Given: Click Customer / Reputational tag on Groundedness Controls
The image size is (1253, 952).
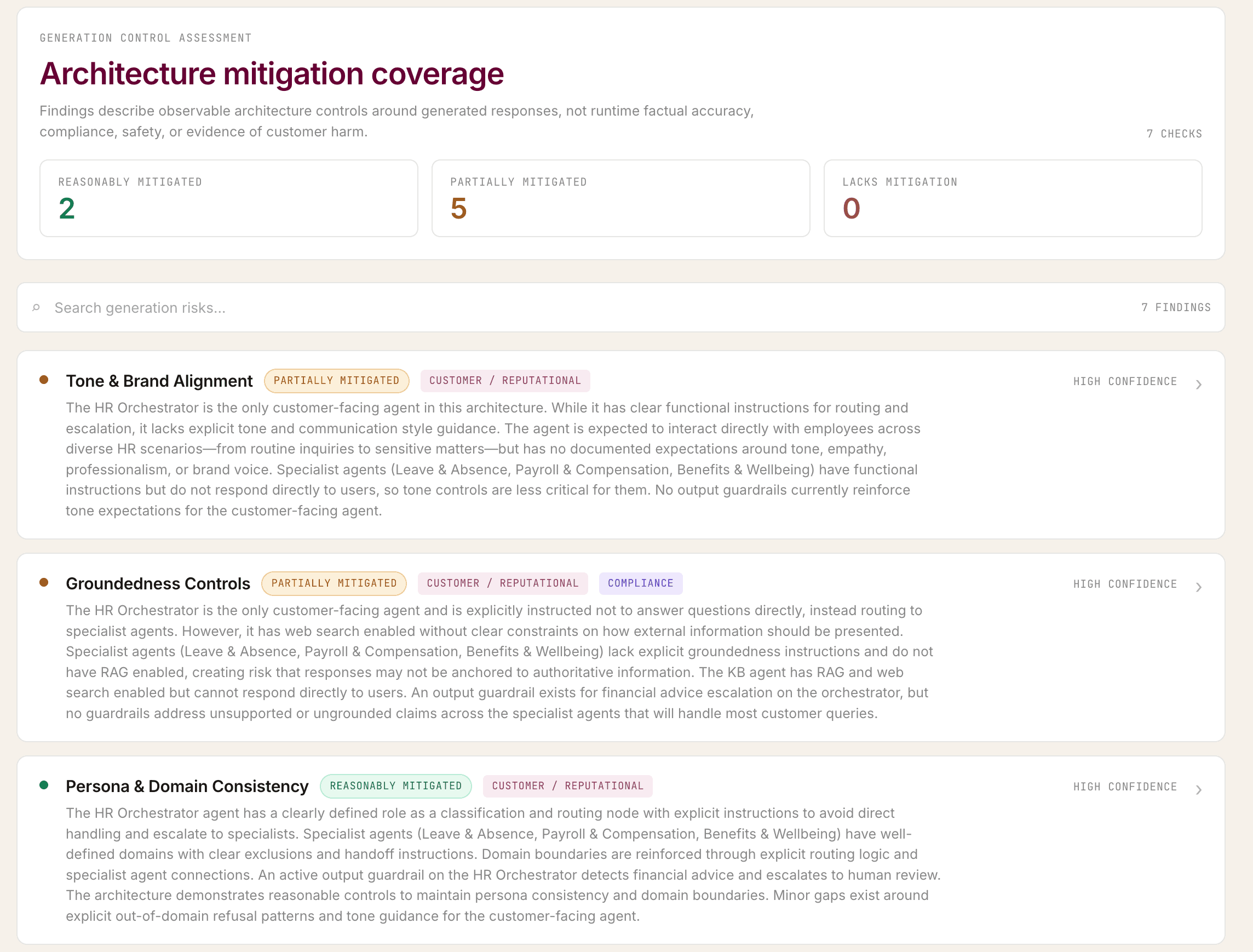Looking at the screenshot, I should pos(503,584).
